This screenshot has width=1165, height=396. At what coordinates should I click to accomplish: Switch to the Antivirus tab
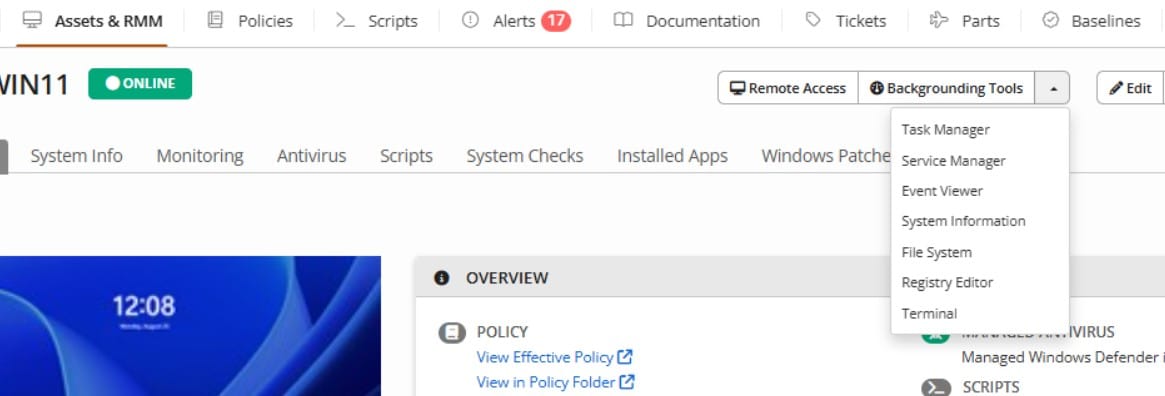pyautogui.click(x=311, y=156)
